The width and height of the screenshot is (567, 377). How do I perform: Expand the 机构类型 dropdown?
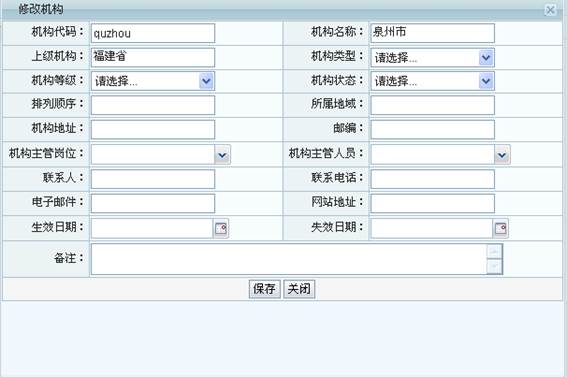(x=486, y=57)
